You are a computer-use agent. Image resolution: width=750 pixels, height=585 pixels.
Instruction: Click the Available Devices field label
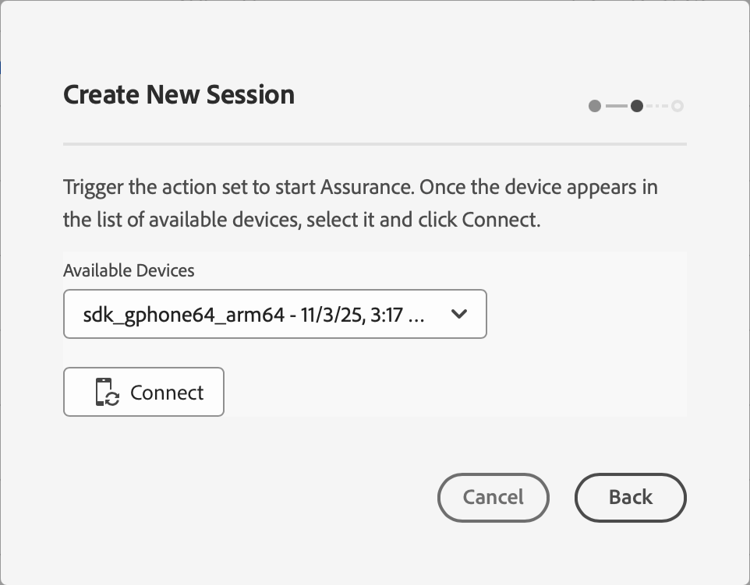pos(129,270)
